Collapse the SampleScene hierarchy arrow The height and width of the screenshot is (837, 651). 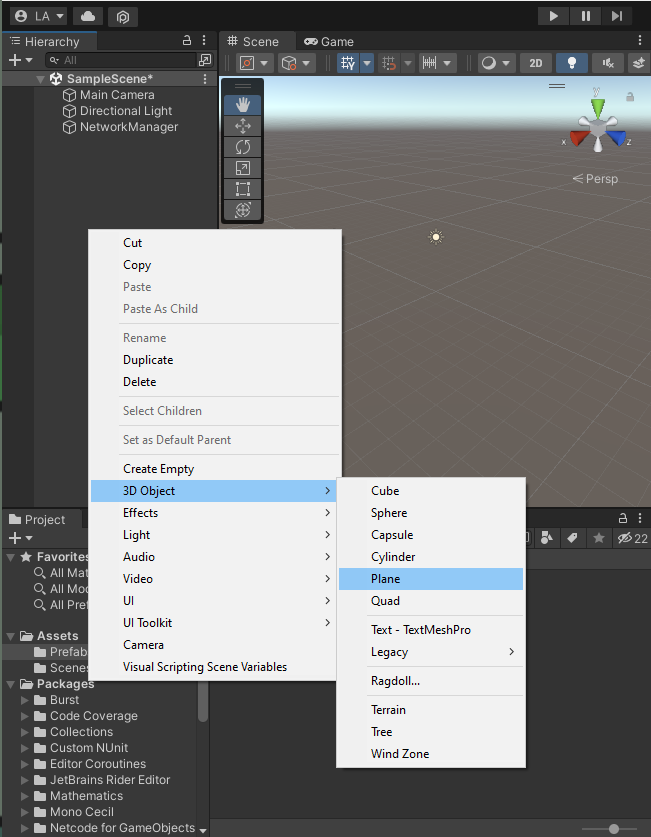click(40, 79)
